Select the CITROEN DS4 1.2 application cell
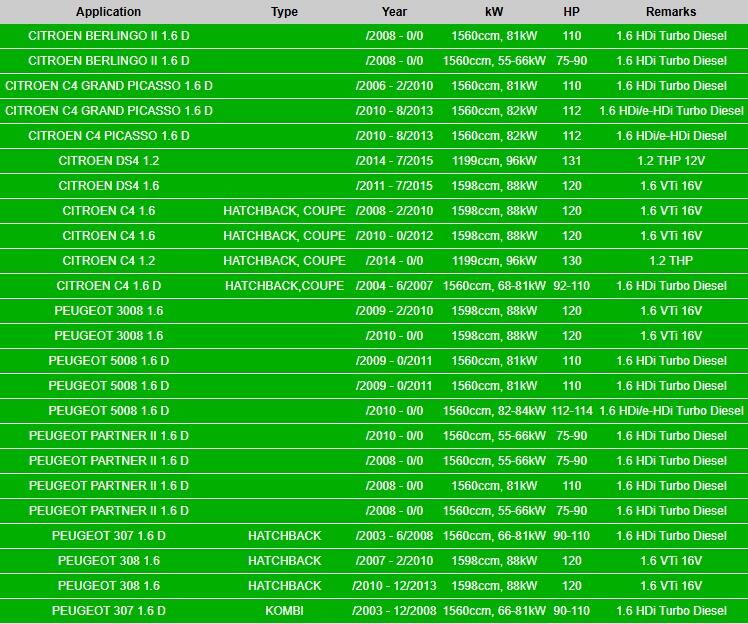Viewport: 748px width, 624px height. 108,161
